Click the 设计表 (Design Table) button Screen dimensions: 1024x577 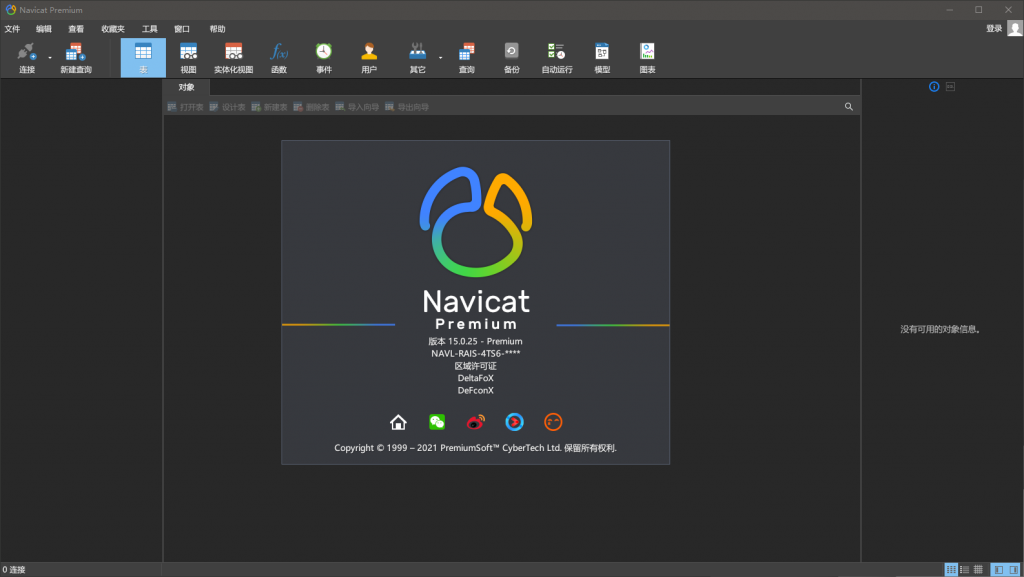[x=227, y=107]
